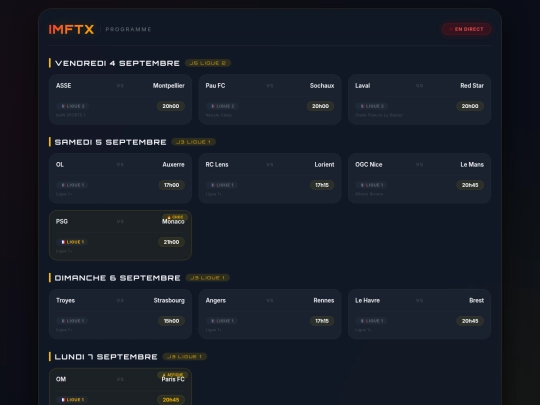Image resolution: width=540 pixels, height=405 pixels.
Task: Click the Auxerre team name
Action: pos(174,165)
